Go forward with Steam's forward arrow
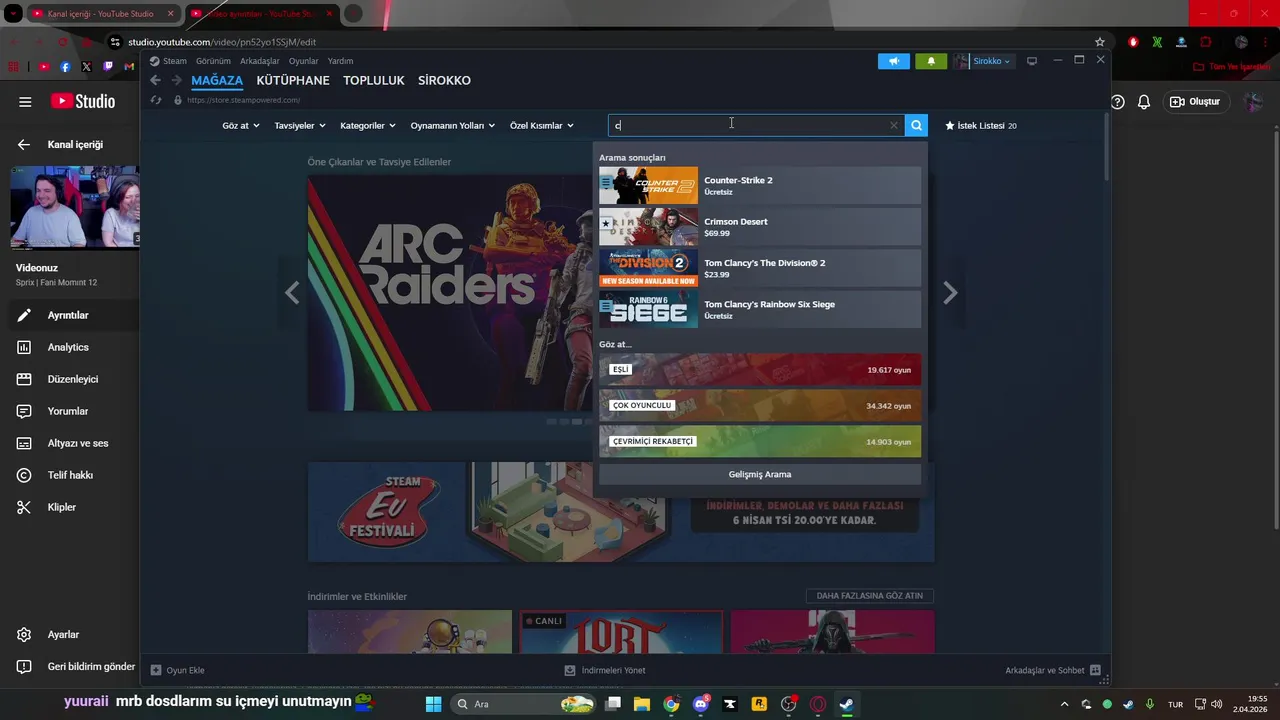Screen dimensions: 1280x720 click(x=176, y=80)
